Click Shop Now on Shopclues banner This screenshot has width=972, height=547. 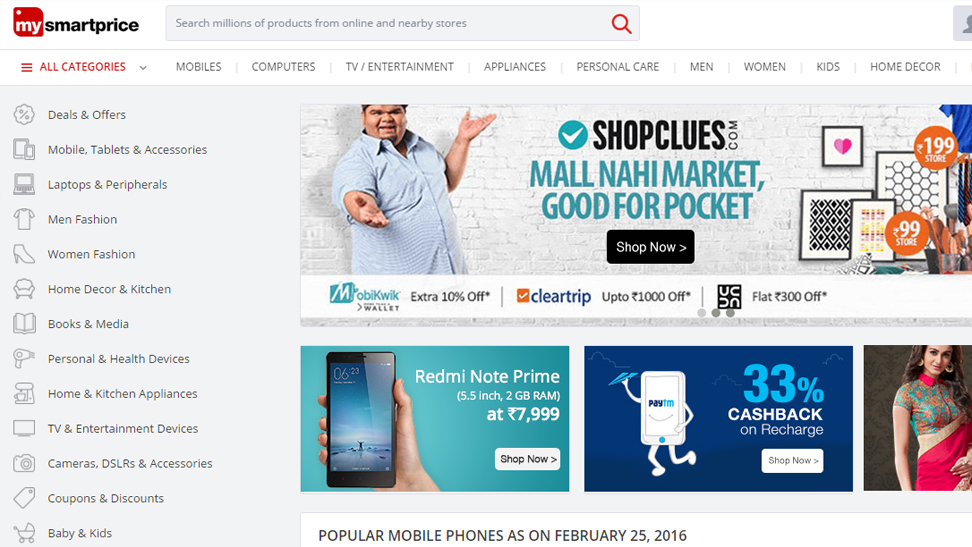(x=650, y=247)
